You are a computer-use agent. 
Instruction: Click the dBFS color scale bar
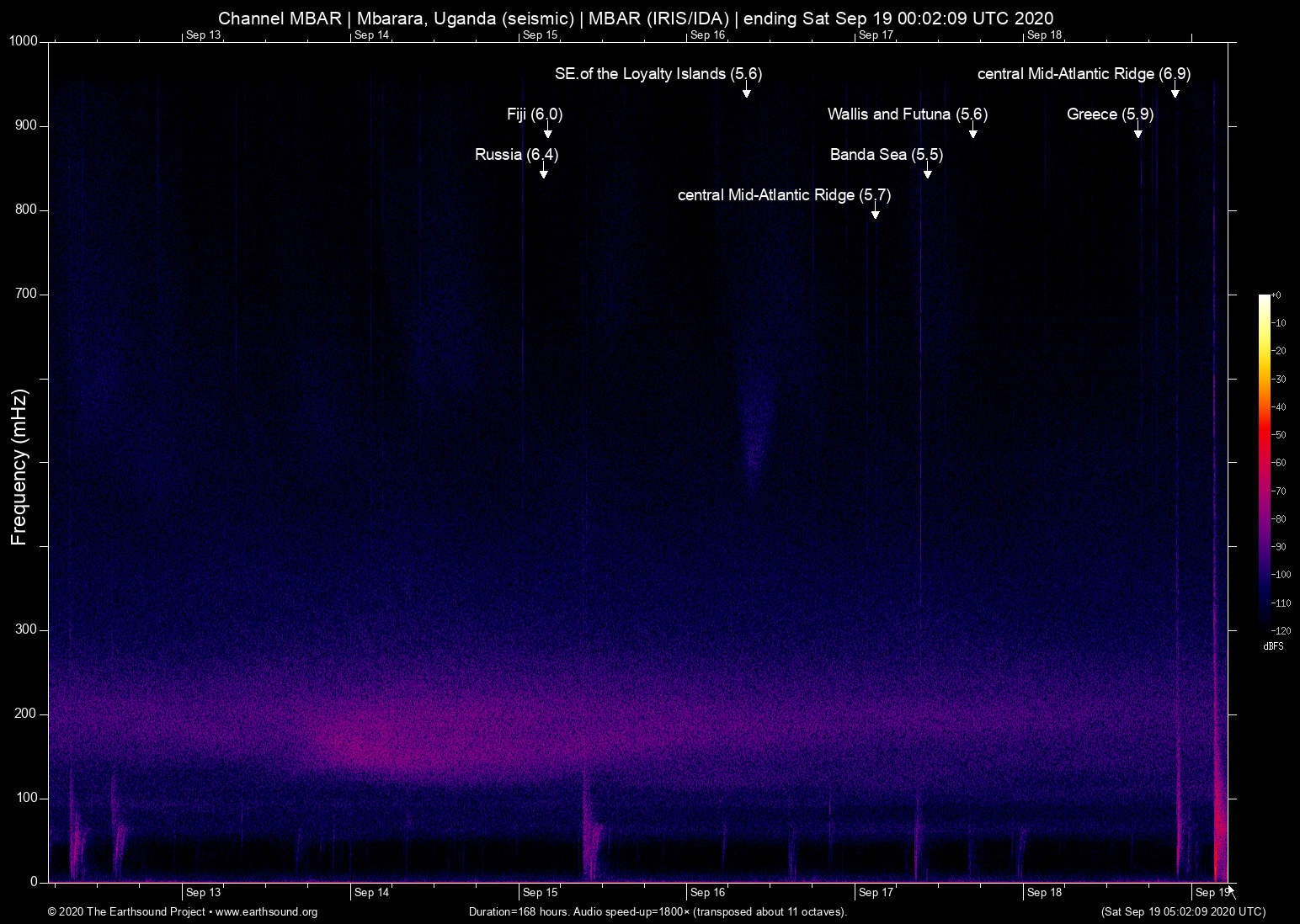[1265, 461]
